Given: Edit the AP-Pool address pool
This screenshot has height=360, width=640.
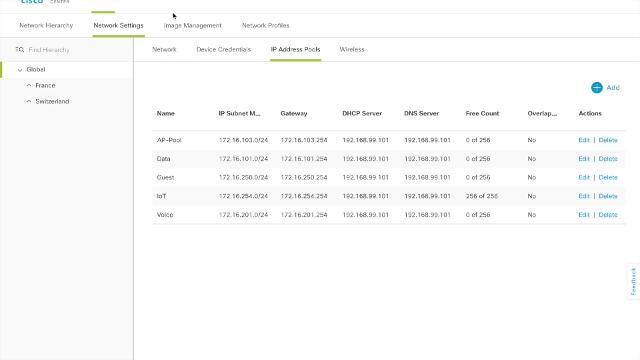Looking at the screenshot, I should coord(584,140).
